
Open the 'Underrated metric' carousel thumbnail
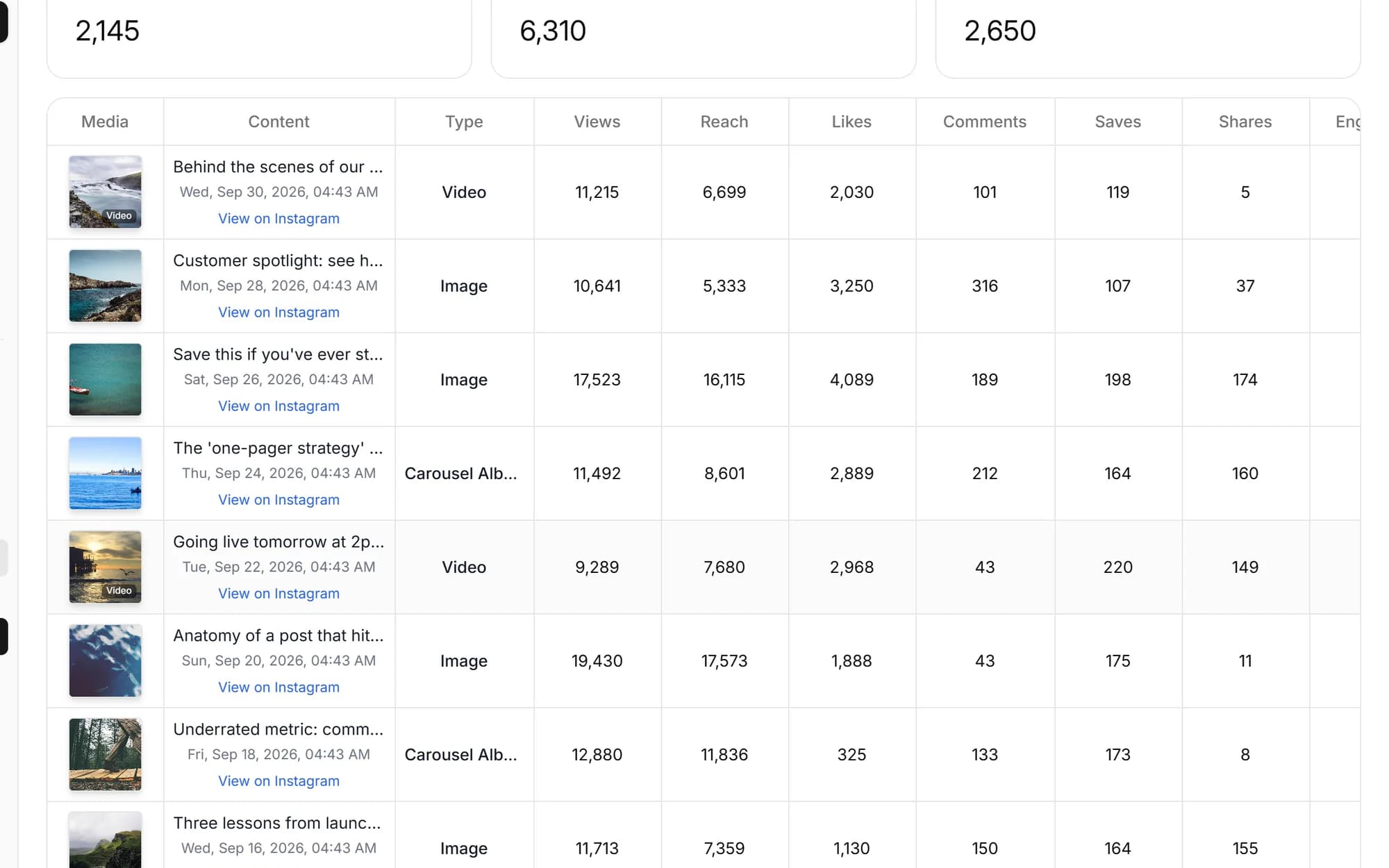pos(105,754)
